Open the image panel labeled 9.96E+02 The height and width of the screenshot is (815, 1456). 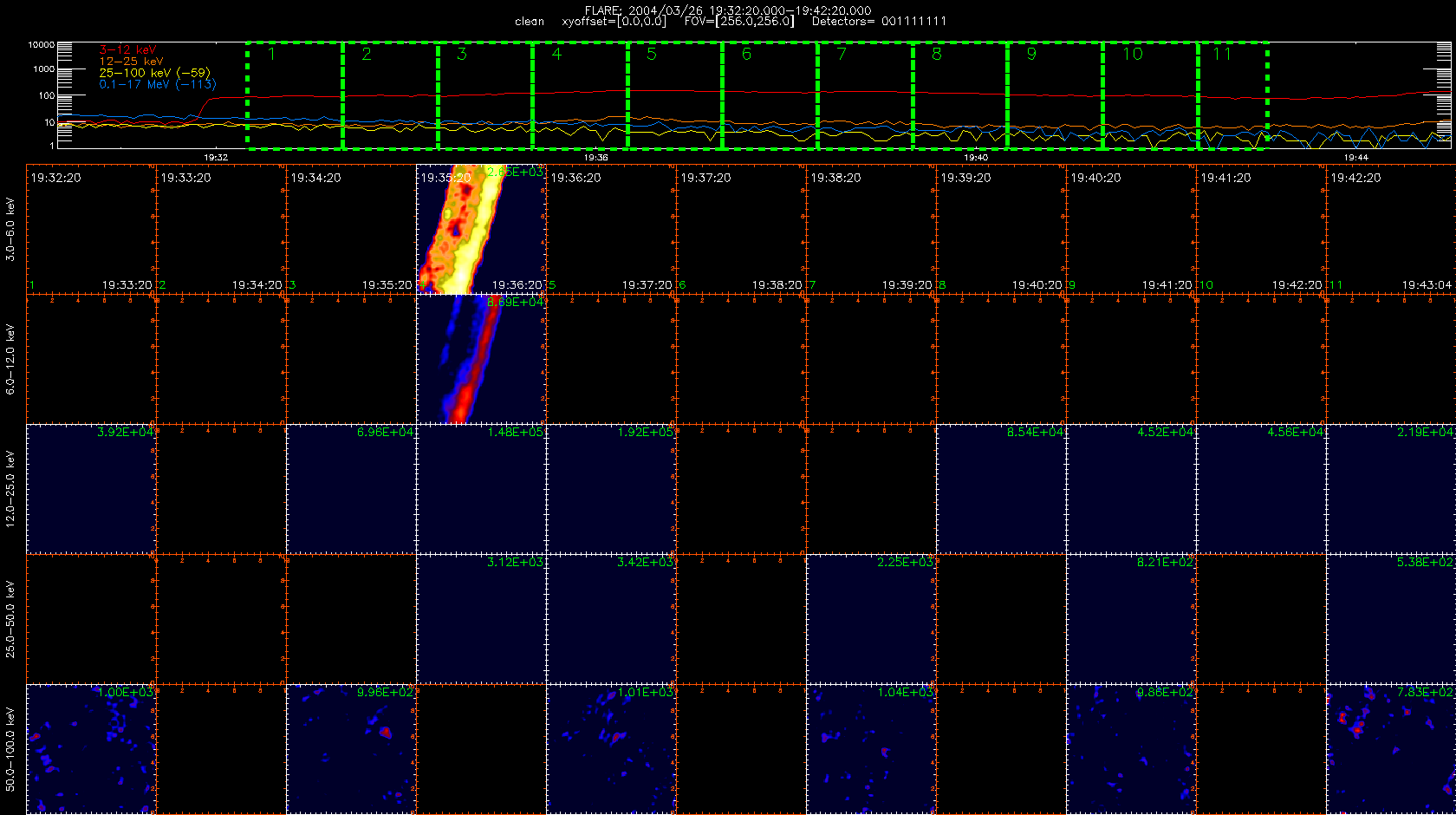(351, 749)
